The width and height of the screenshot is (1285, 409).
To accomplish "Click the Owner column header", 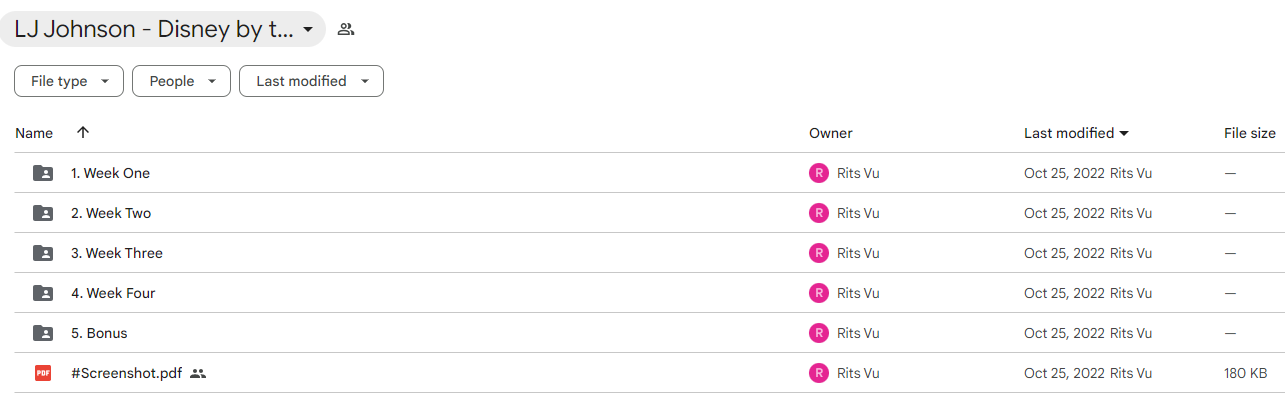I will click(x=831, y=133).
